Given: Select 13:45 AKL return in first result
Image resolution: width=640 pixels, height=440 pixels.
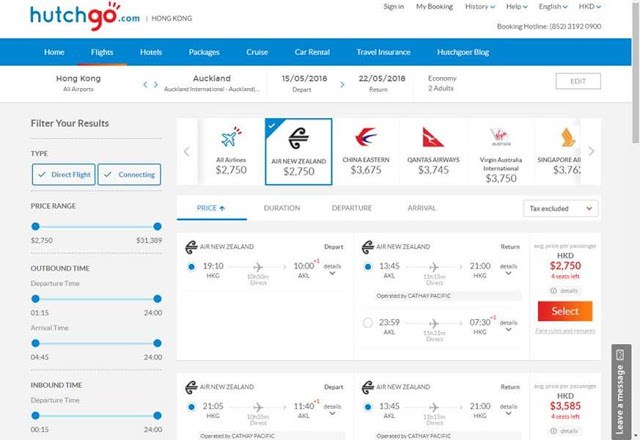Looking at the screenshot, I should 368,267.
